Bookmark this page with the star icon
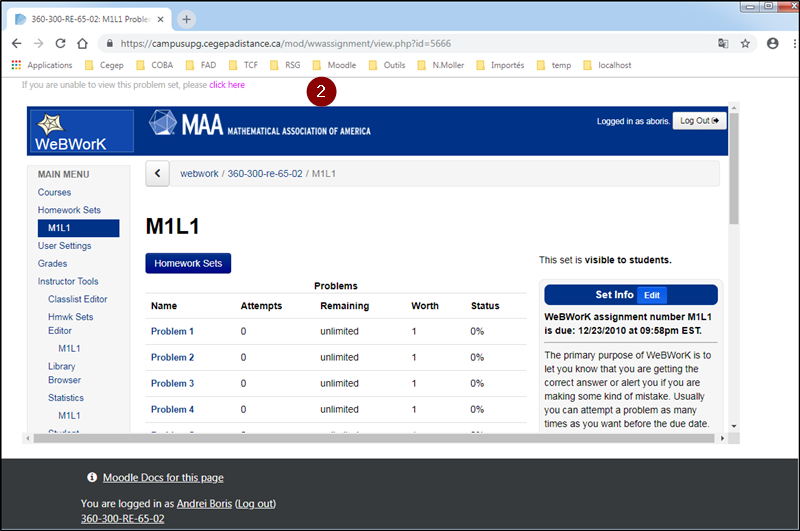 click(745, 44)
